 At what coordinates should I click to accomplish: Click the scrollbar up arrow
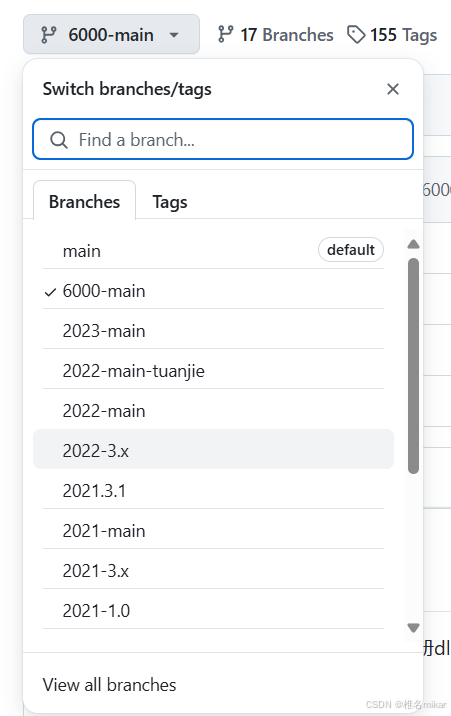[414, 244]
